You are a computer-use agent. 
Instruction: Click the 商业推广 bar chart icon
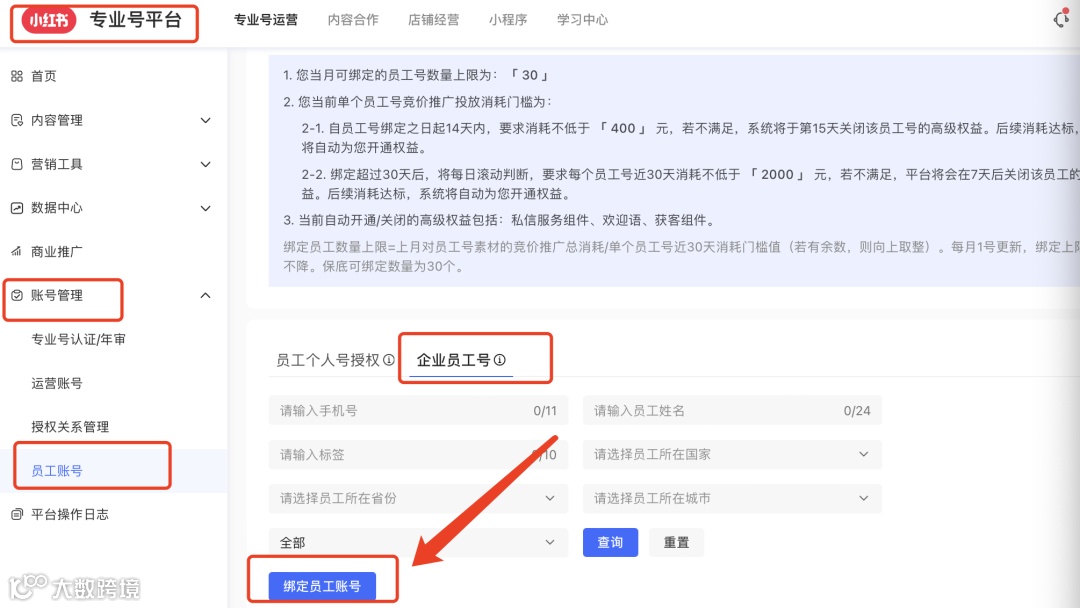(17, 251)
